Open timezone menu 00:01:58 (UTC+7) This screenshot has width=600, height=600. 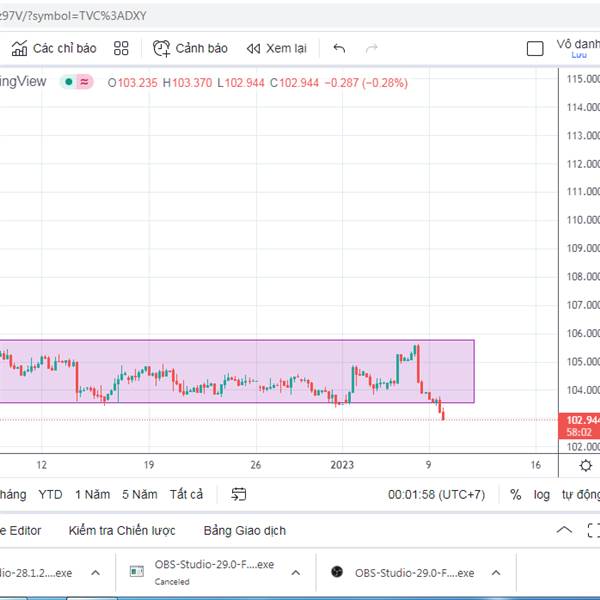click(436, 494)
